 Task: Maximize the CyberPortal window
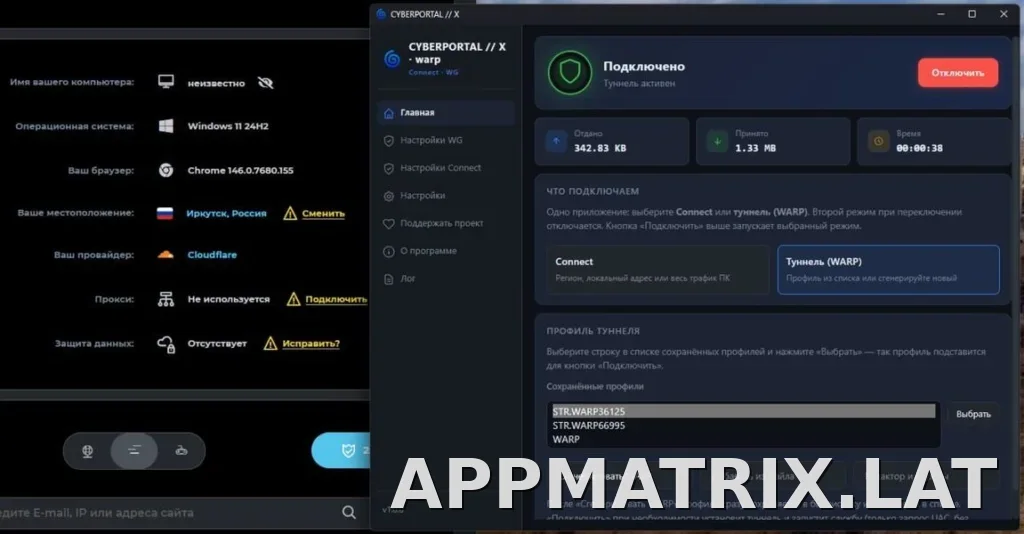pos(972,14)
